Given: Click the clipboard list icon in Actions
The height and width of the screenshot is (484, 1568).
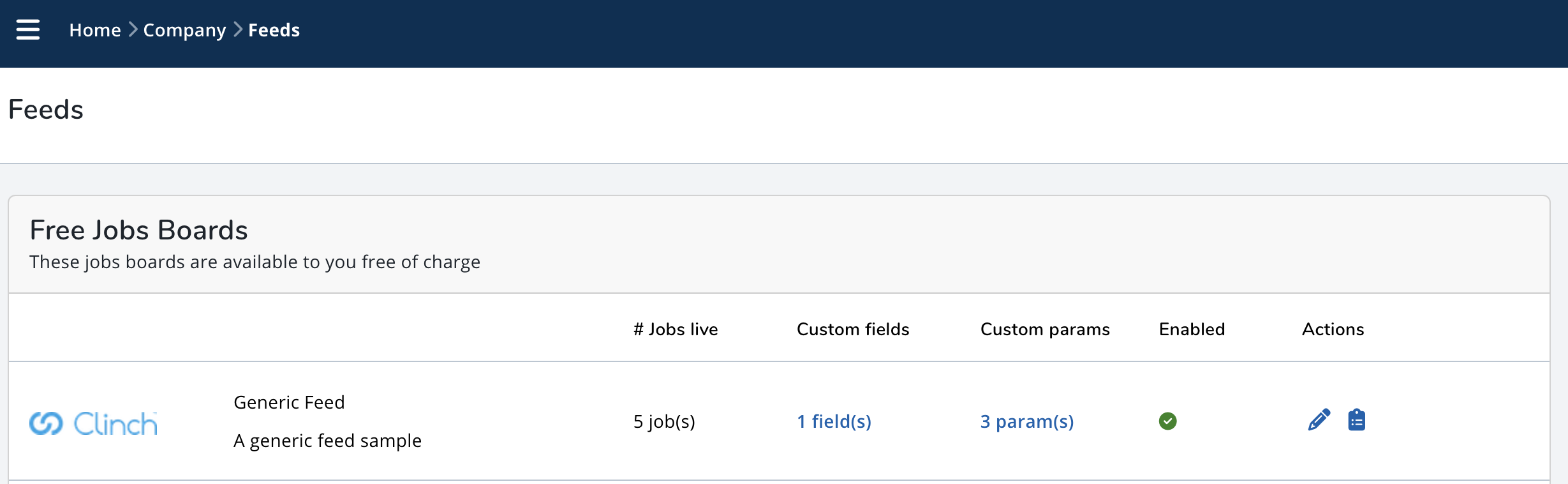Looking at the screenshot, I should click(1356, 420).
